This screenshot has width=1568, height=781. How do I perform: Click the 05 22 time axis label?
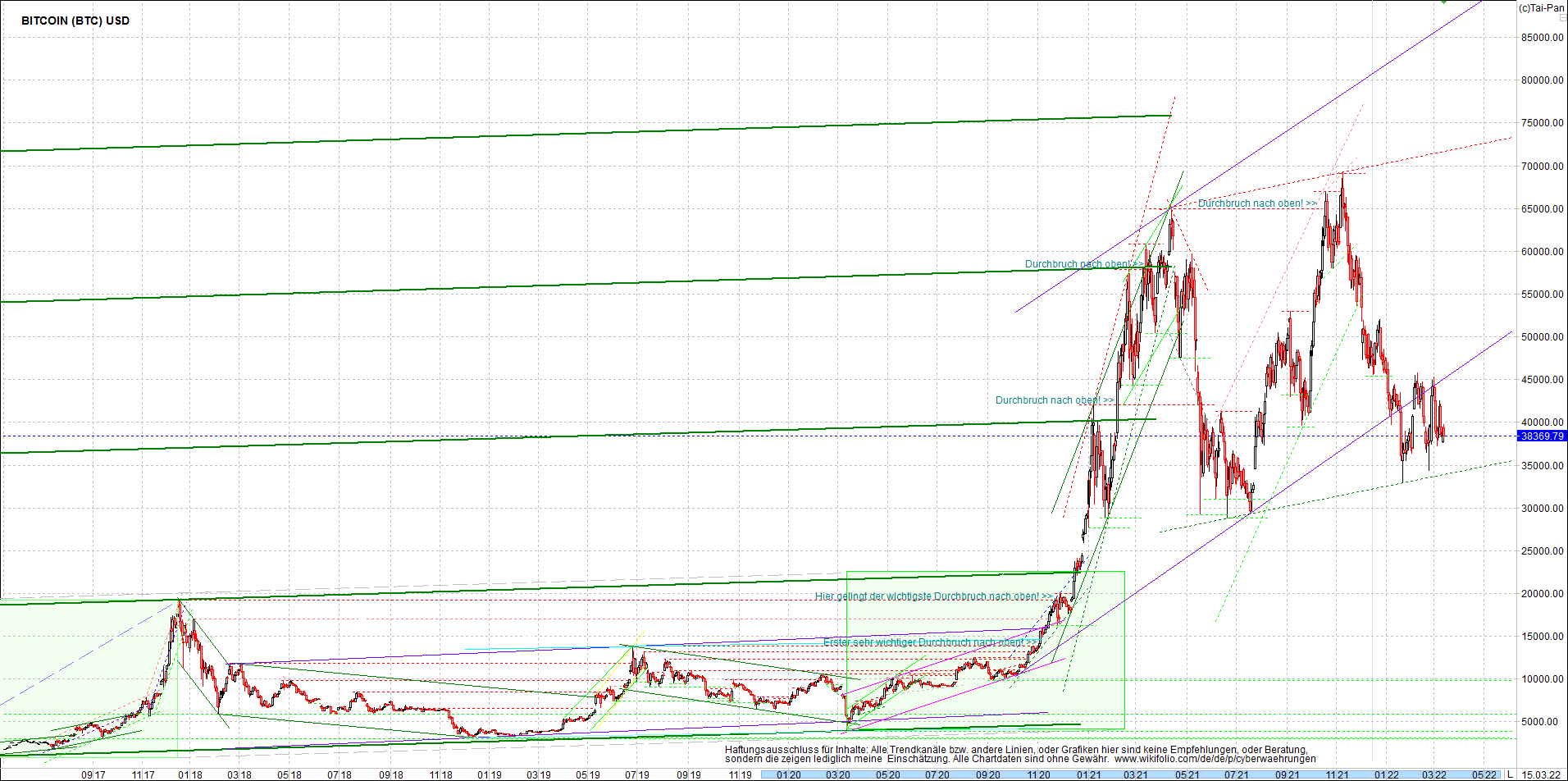[1484, 774]
